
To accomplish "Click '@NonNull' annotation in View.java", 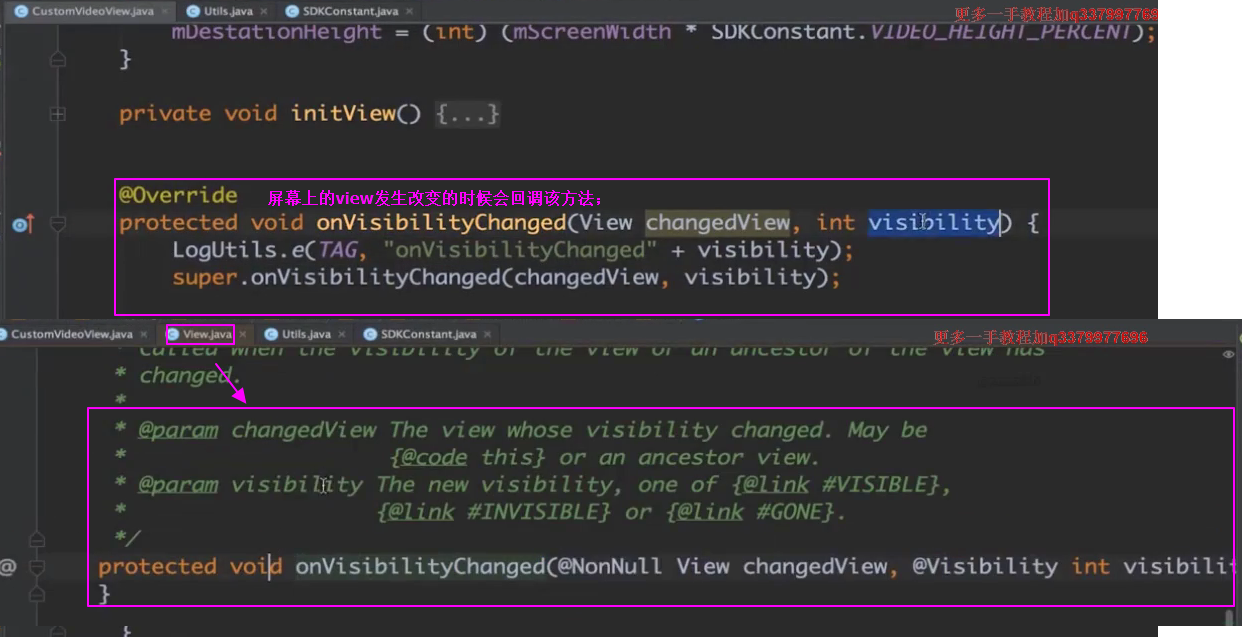I will click(x=609, y=567).
